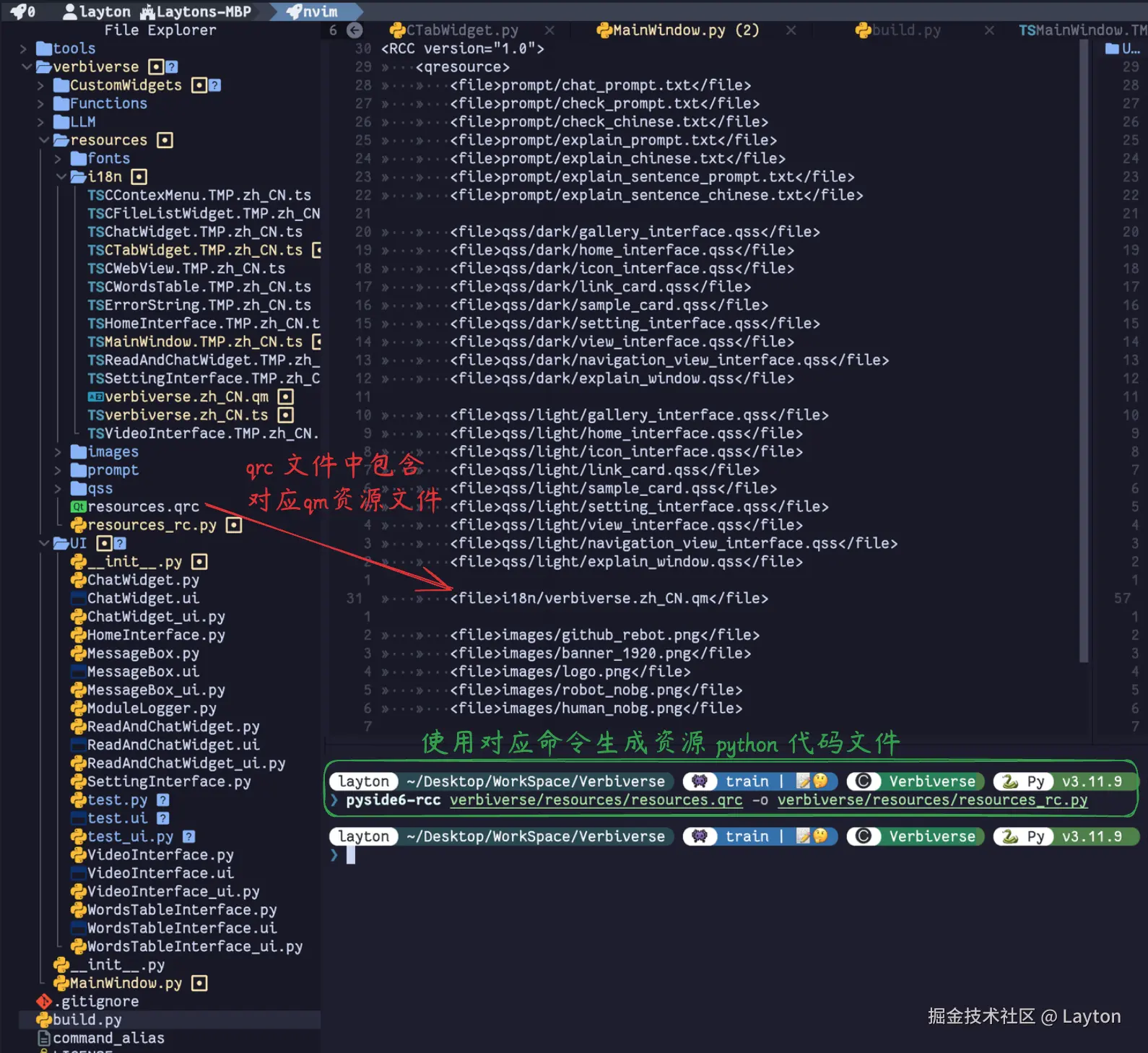The height and width of the screenshot is (1053, 1148).
Task: Click the verbiverse/resources/resources.qrc path in terminal
Action: [x=596, y=800]
